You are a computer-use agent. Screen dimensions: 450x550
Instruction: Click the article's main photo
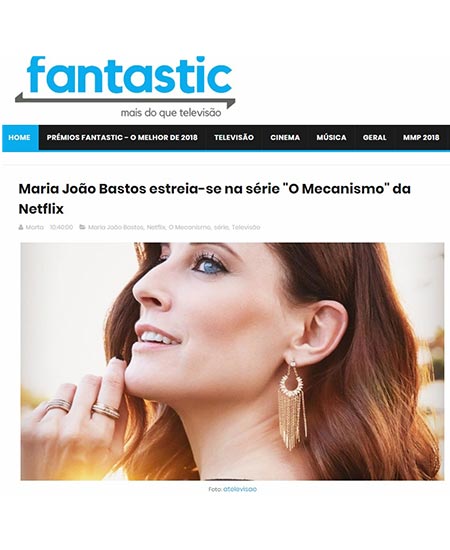point(232,361)
